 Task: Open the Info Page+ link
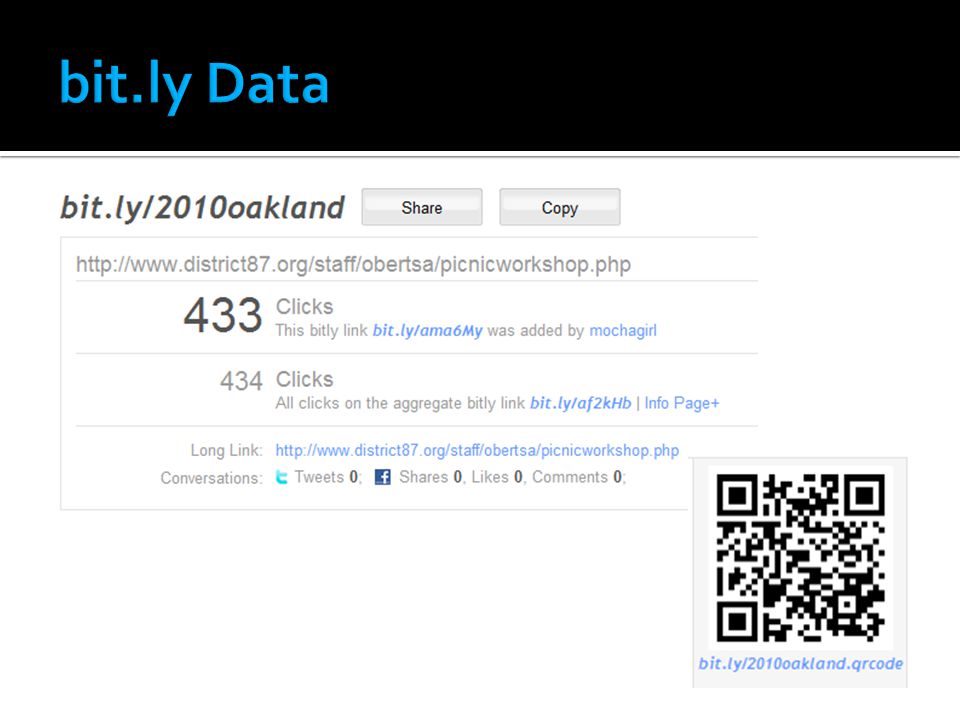(x=681, y=403)
